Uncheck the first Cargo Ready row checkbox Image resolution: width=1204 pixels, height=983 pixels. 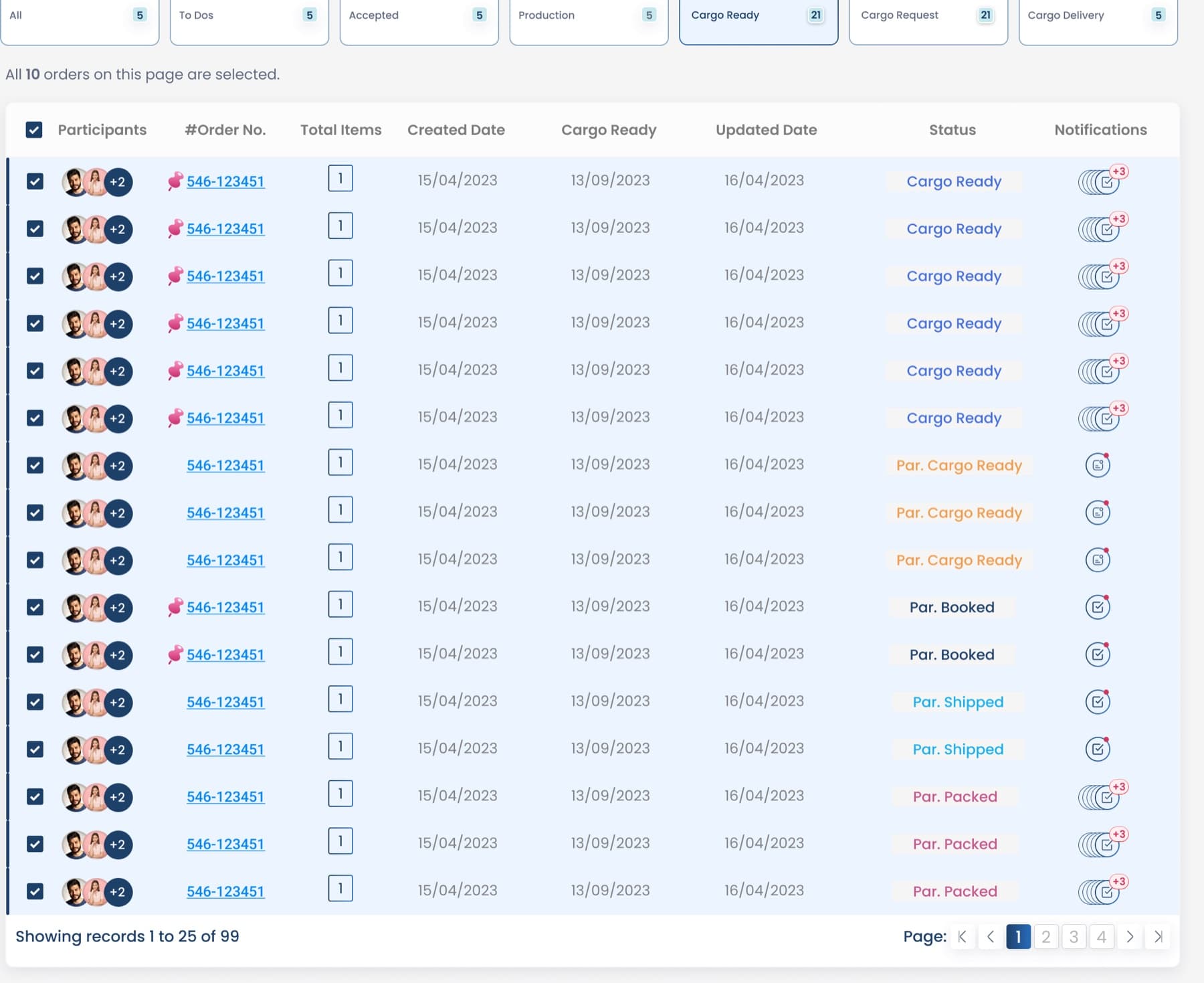(35, 181)
